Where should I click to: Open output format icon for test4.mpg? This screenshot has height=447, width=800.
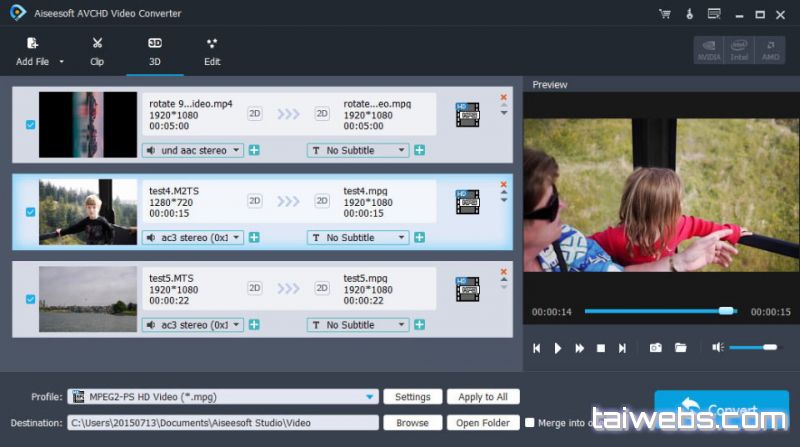tap(467, 202)
